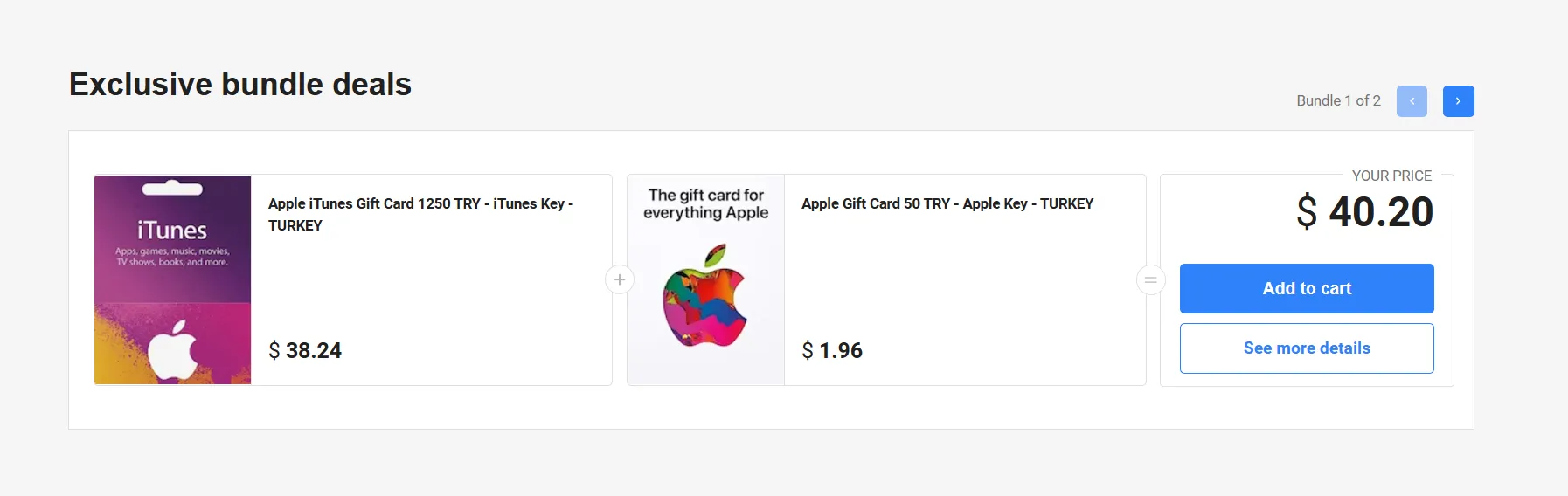Click the equals icon before the total price
The width and height of the screenshot is (1568, 496).
pos(1150,279)
